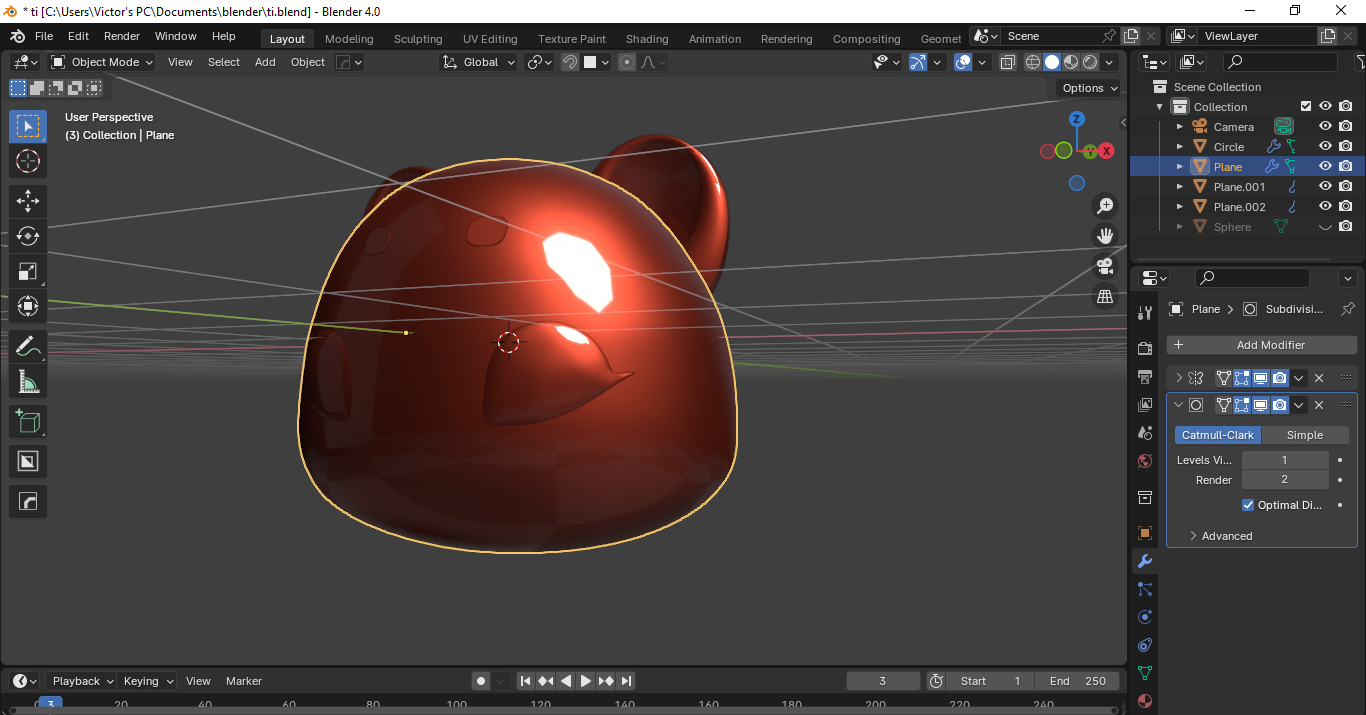Toggle Plane.001 viewport visibility eye
Viewport: 1366px width, 715px height.
(1325, 187)
